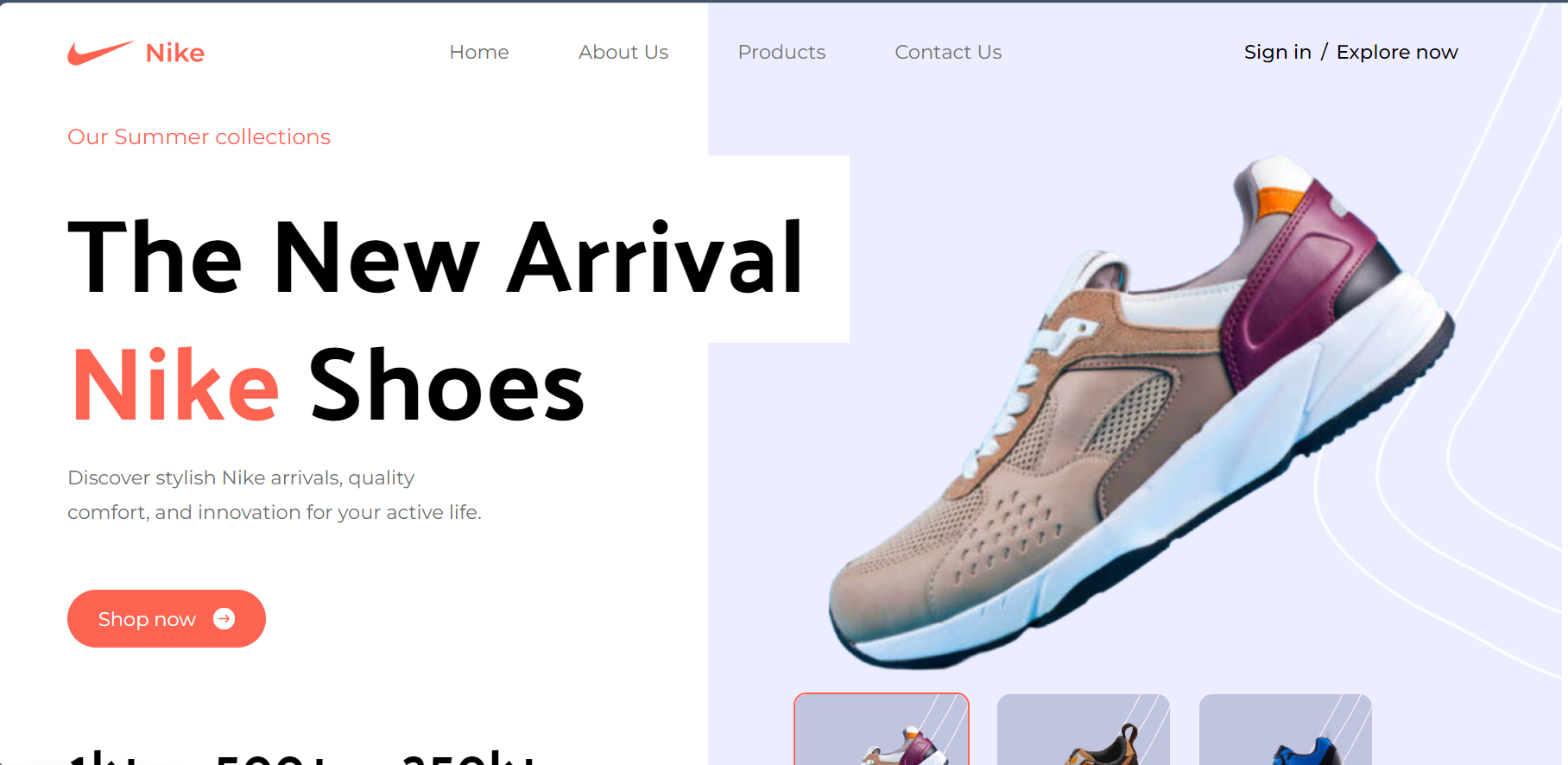Click the slash separator beside Sign in
This screenshot has height=765, width=1568.
1324,52
